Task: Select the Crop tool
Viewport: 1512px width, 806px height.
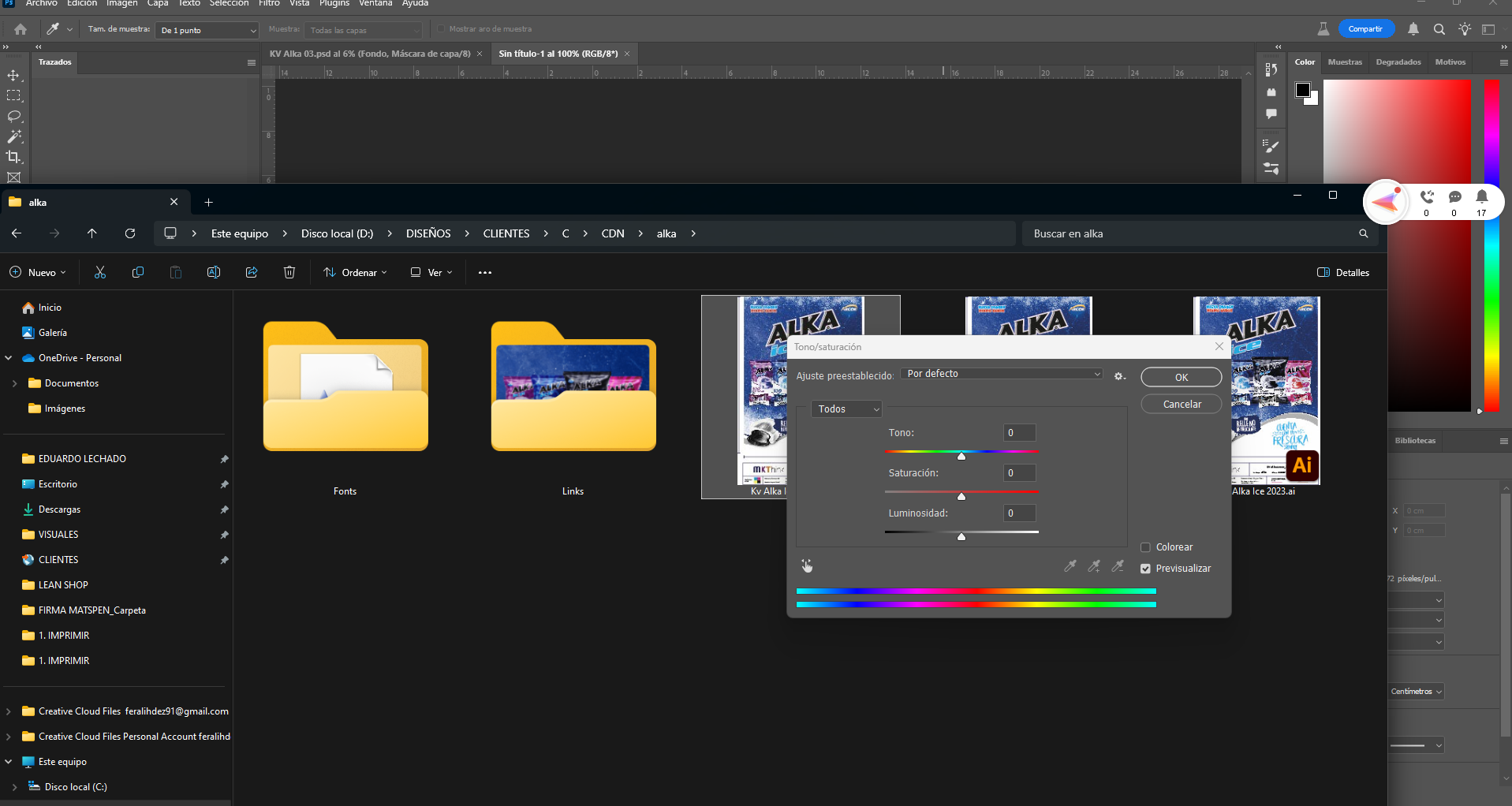Action: pyautogui.click(x=13, y=157)
